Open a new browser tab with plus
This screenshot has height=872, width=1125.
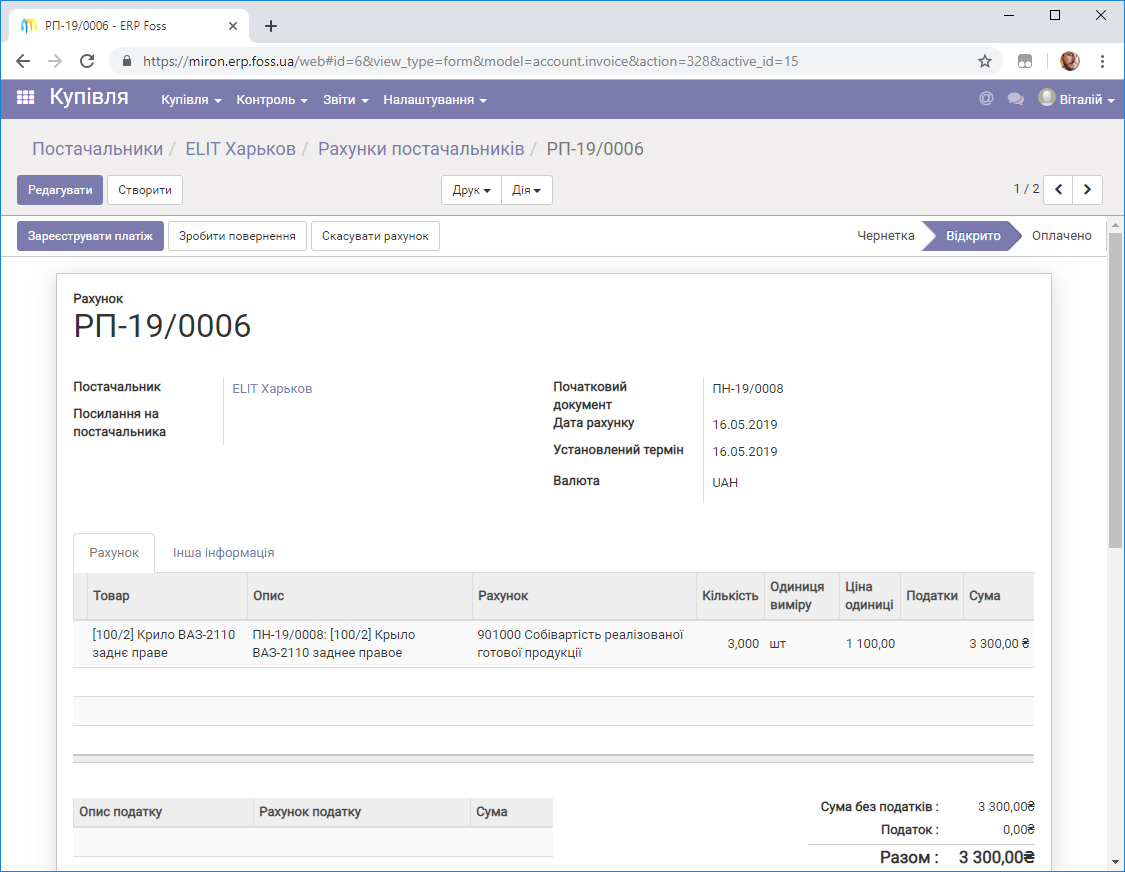click(270, 26)
